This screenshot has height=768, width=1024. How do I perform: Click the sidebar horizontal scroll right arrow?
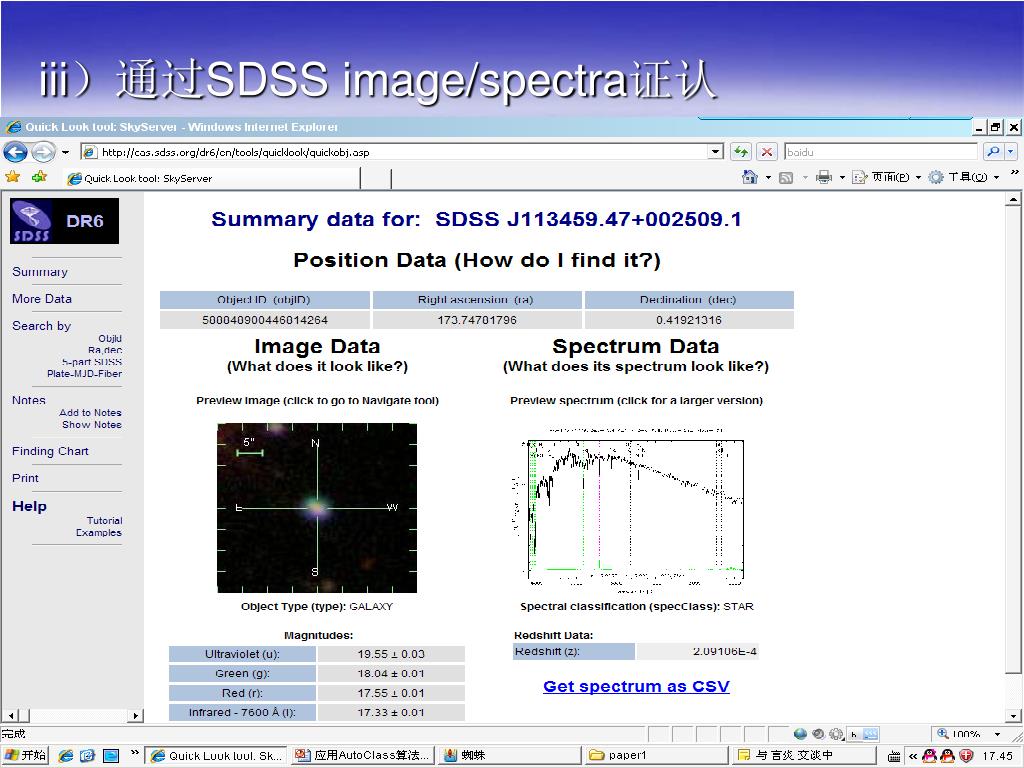(x=135, y=716)
